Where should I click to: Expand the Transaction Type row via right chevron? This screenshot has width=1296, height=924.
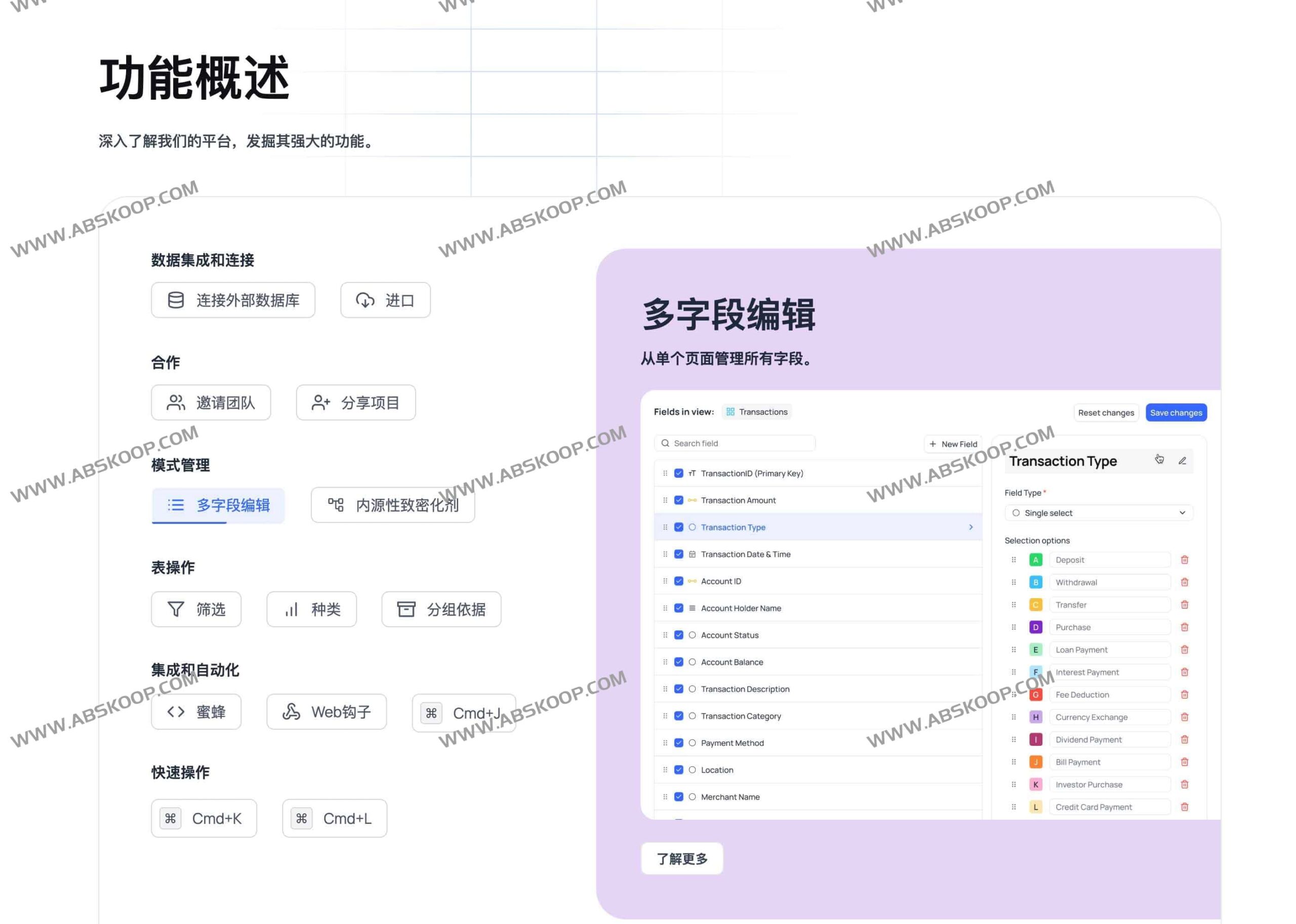click(971, 527)
